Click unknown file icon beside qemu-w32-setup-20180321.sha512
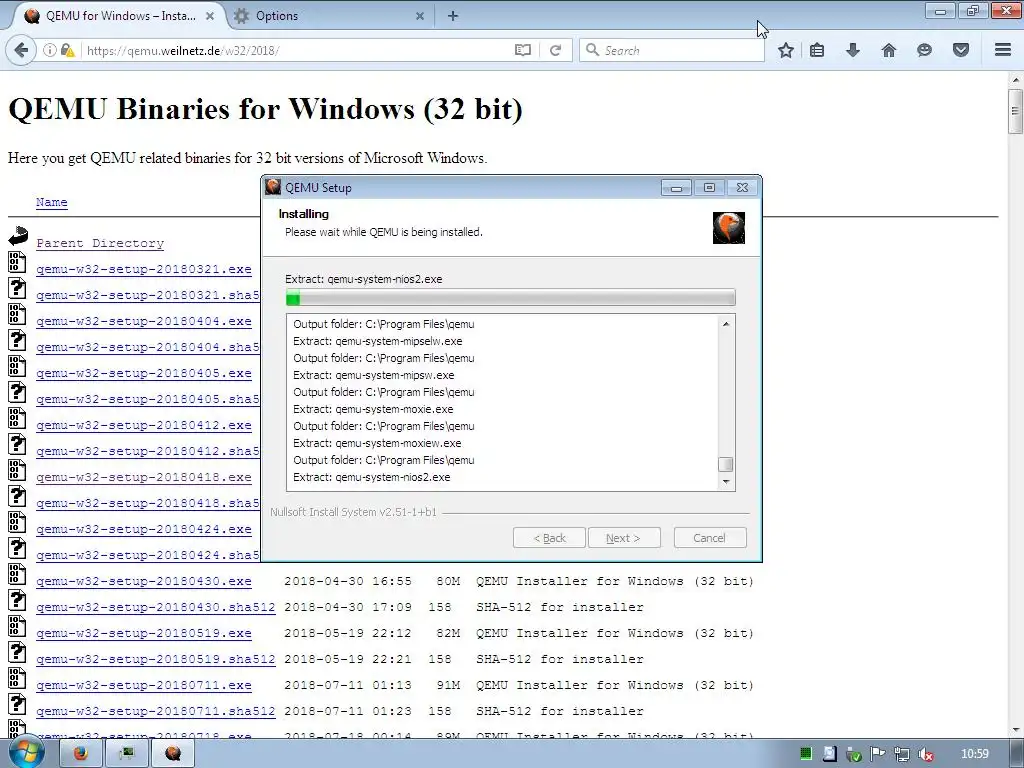This screenshot has height=768, width=1024. [x=17, y=288]
